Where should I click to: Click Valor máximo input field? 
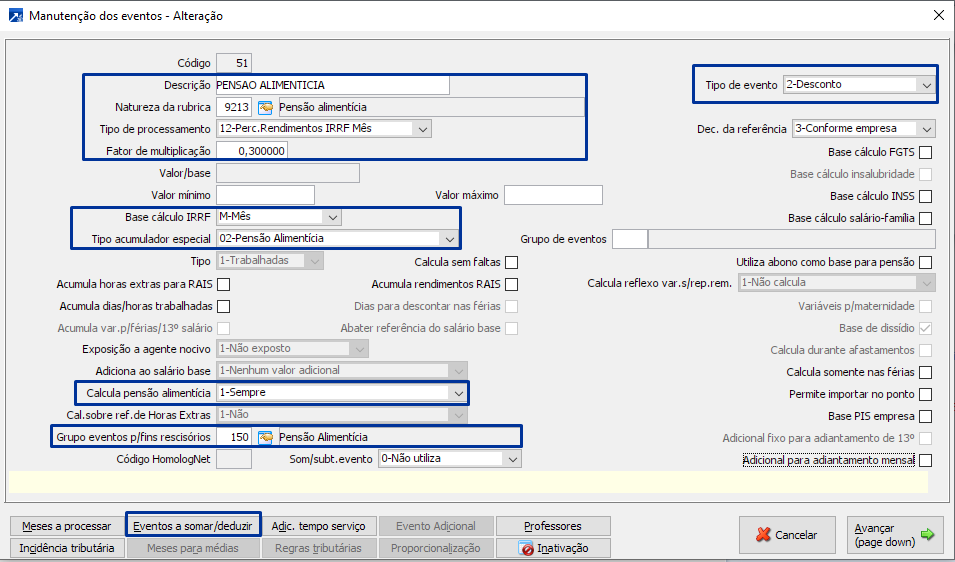click(553, 195)
